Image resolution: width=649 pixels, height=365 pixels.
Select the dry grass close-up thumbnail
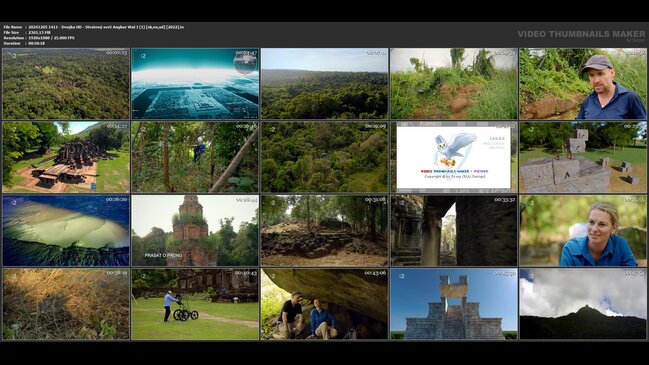point(66,304)
